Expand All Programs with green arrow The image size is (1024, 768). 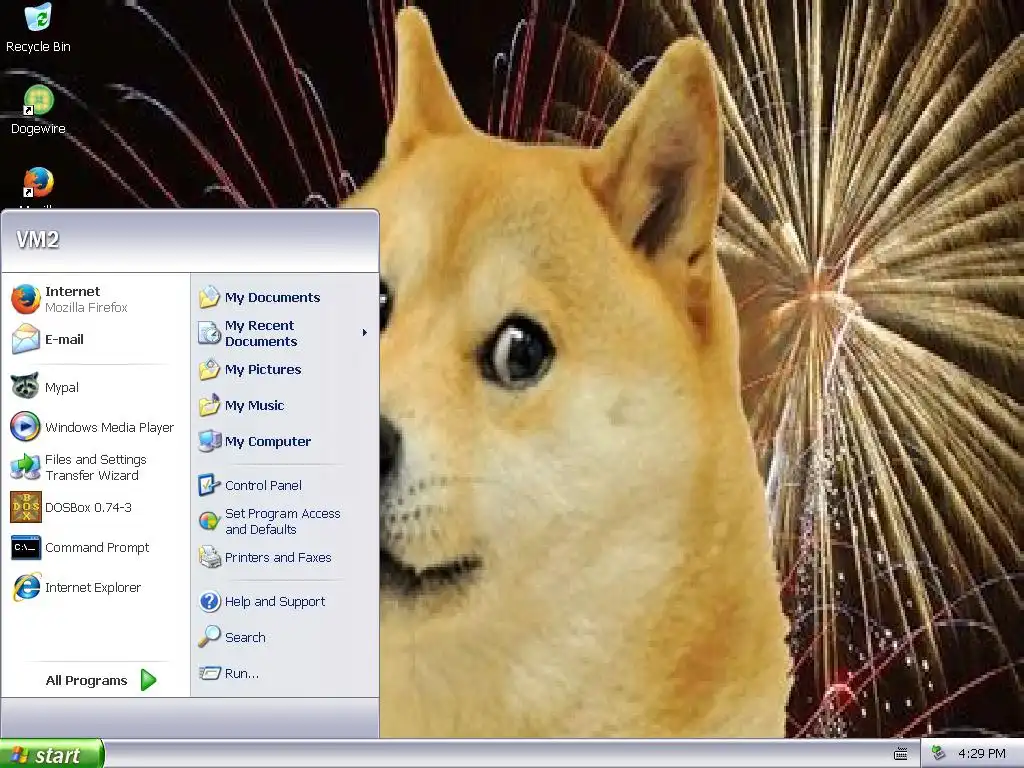[x=149, y=680]
